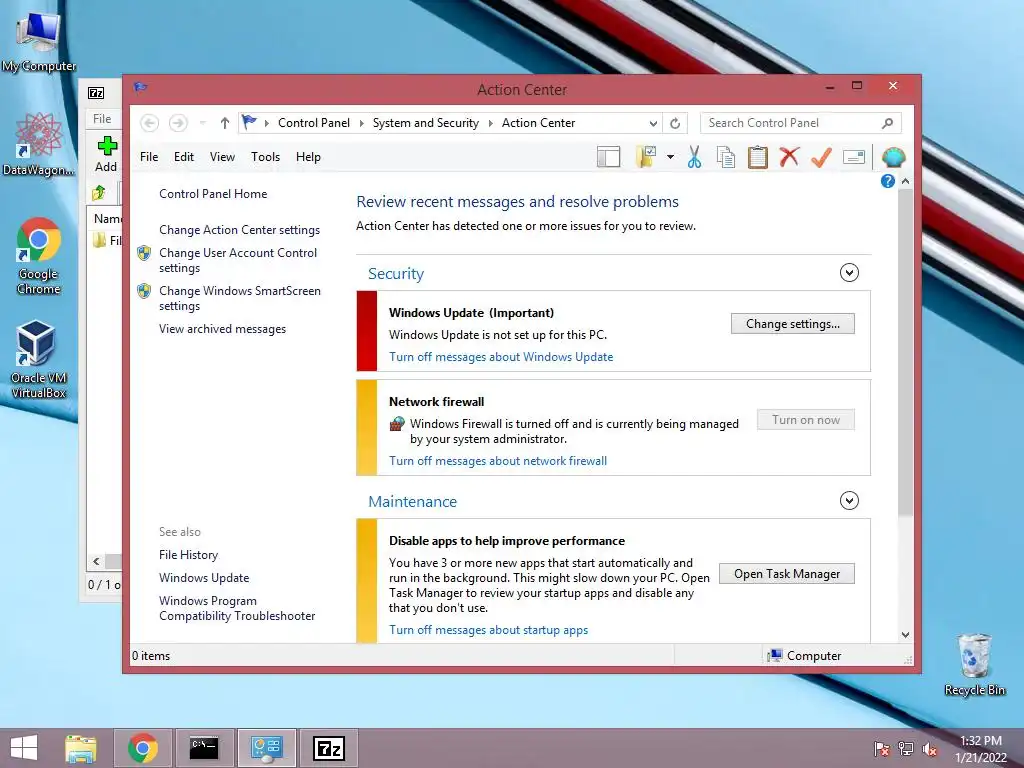1024x768 pixels.
Task: Open the dropdown arrow next to folder icon
Action: (x=670, y=157)
